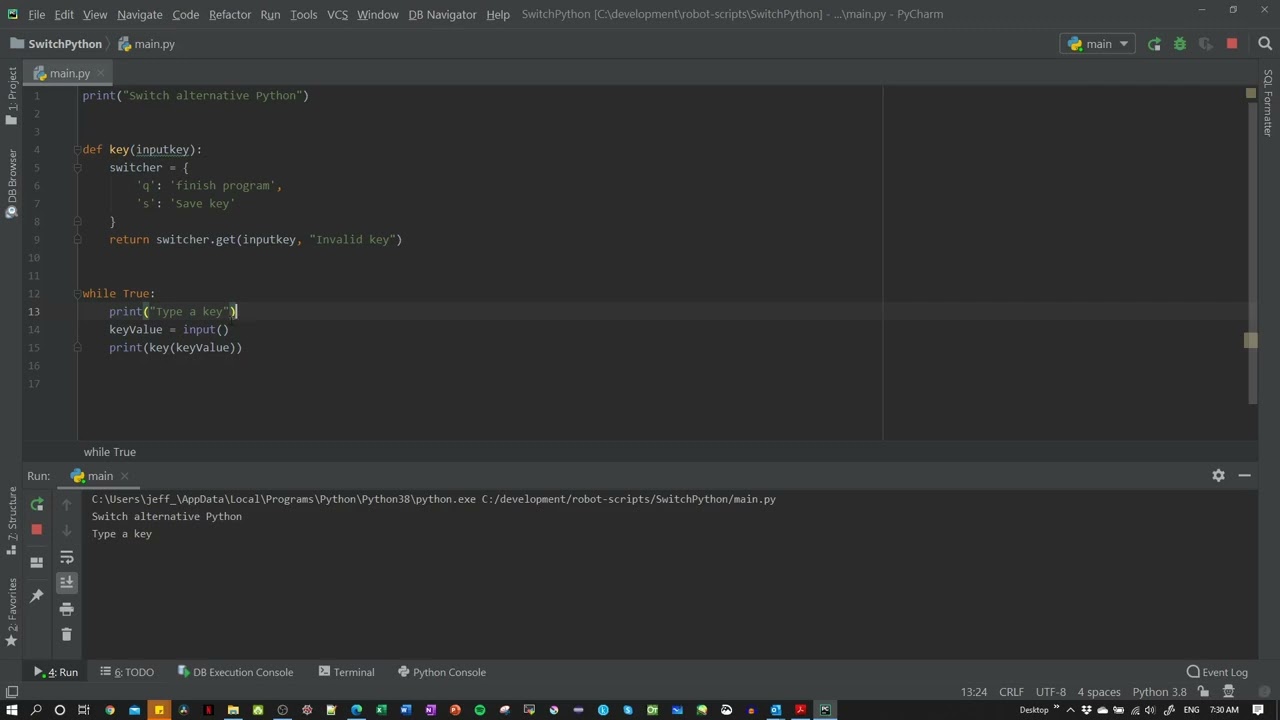Viewport: 1280px width, 720px height.
Task: Open the Navigate menu
Action: click(140, 14)
